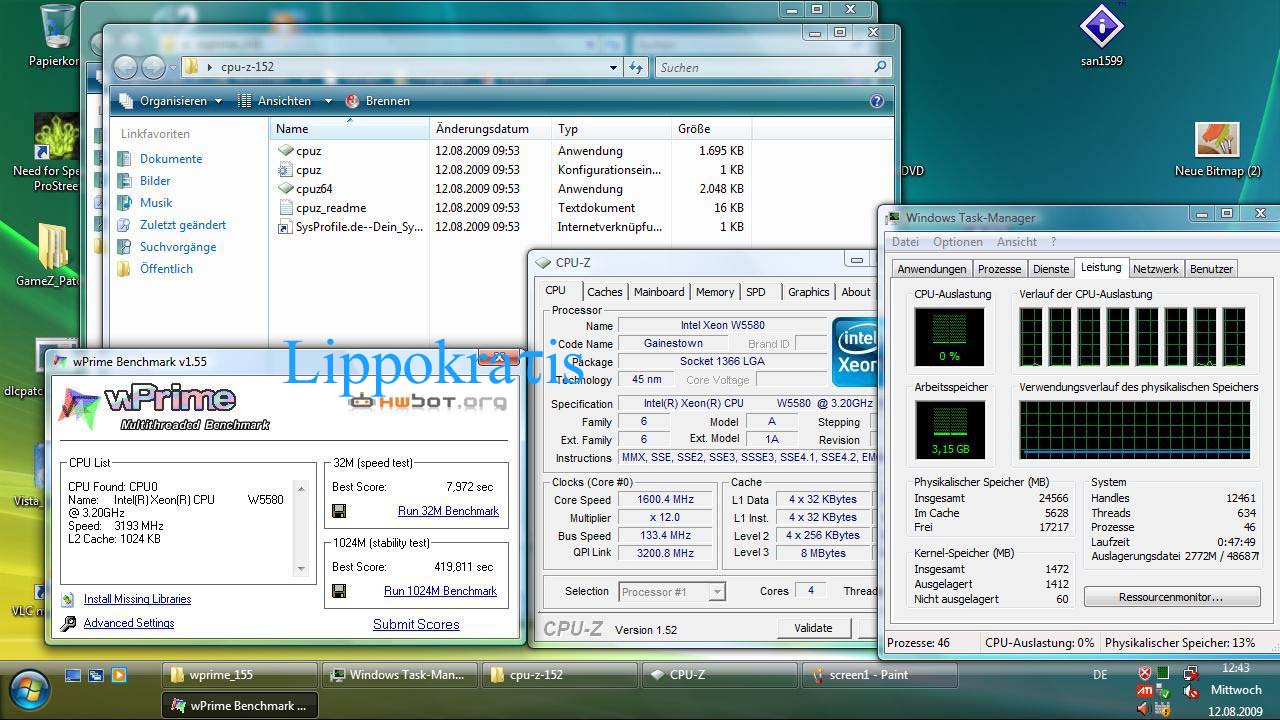Sort files by the Änderungsdatum column header
The width and height of the screenshot is (1280, 720).
490,129
